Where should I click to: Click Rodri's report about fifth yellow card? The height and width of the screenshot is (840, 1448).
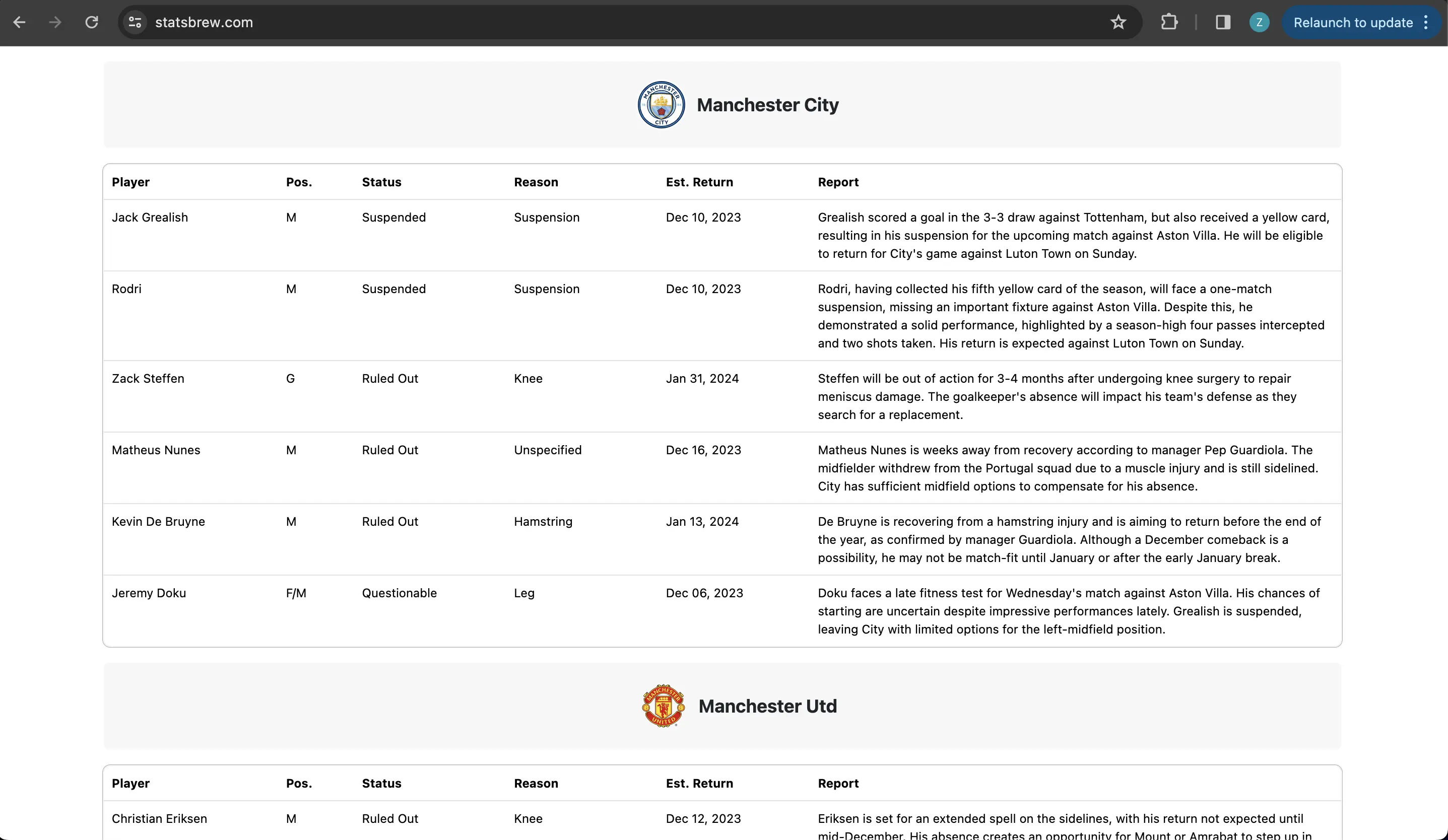1071,316
